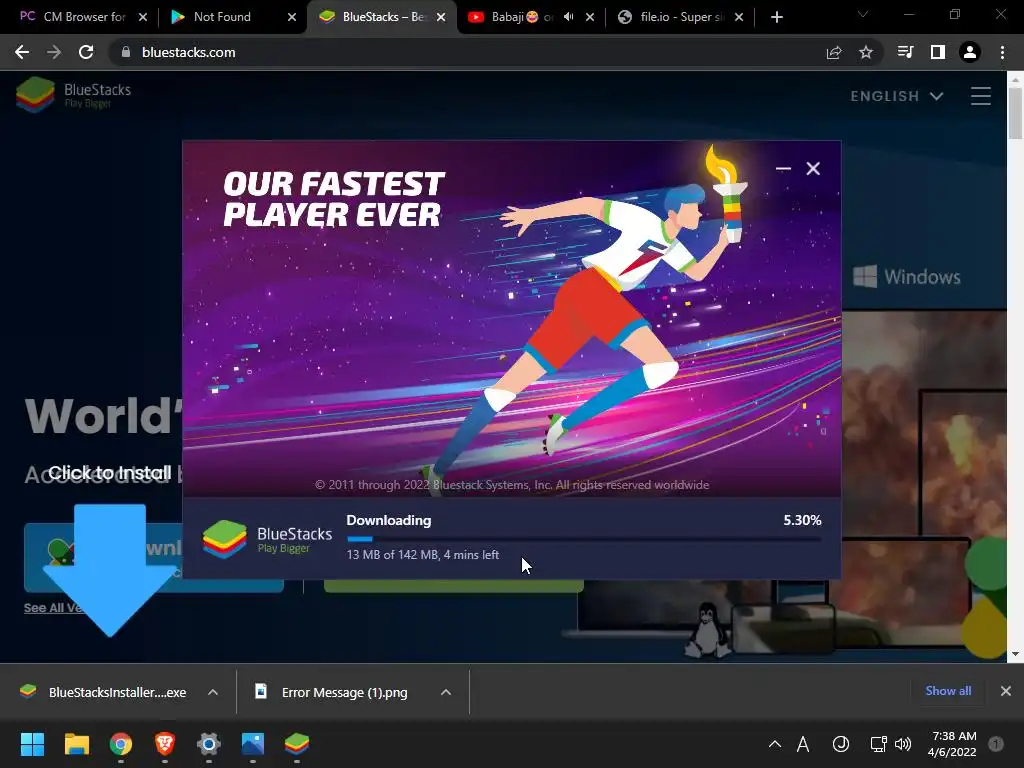
Task: Minimize the BlueStacks installer dialog
Action: coord(783,168)
